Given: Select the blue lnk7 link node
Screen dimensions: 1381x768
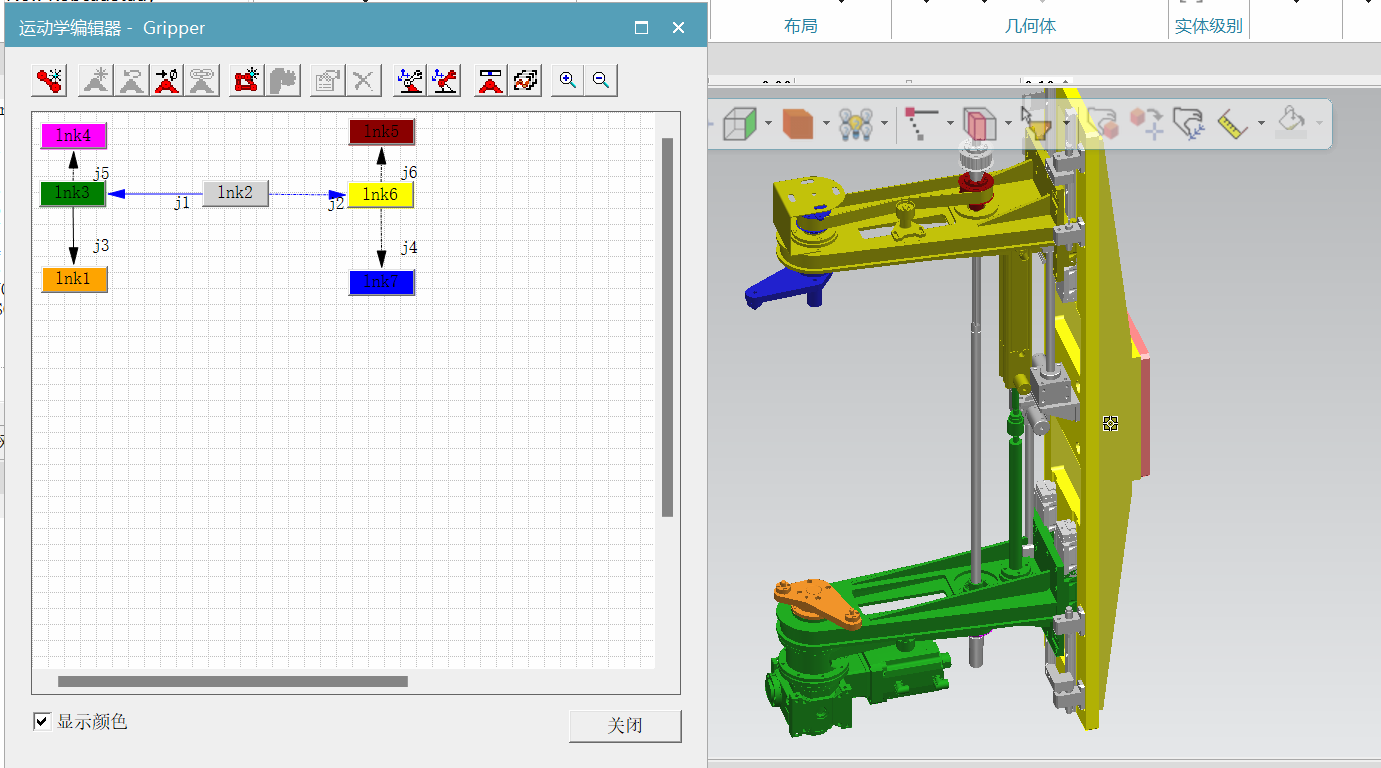Looking at the screenshot, I should 381,283.
